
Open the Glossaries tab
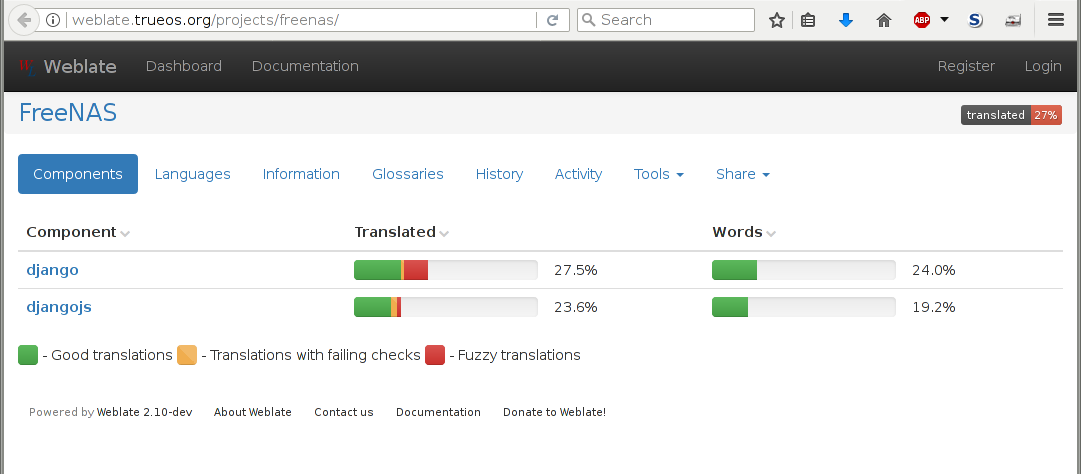pyautogui.click(x=407, y=174)
